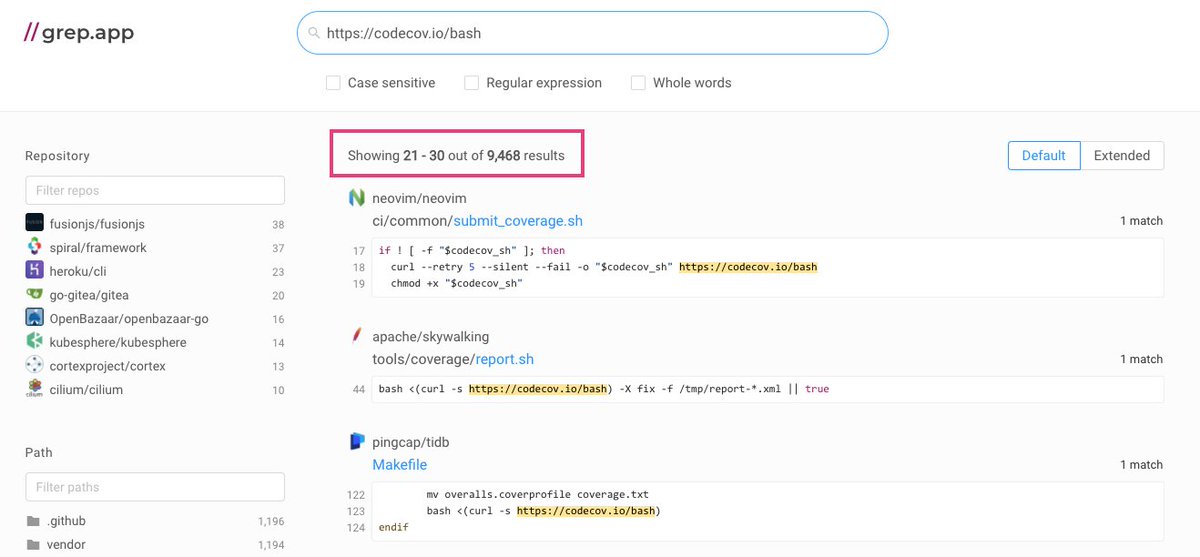Switch to the Extended view tab
Screen dimensions: 1200x557
pyautogui.click(x=1122, y=155)
